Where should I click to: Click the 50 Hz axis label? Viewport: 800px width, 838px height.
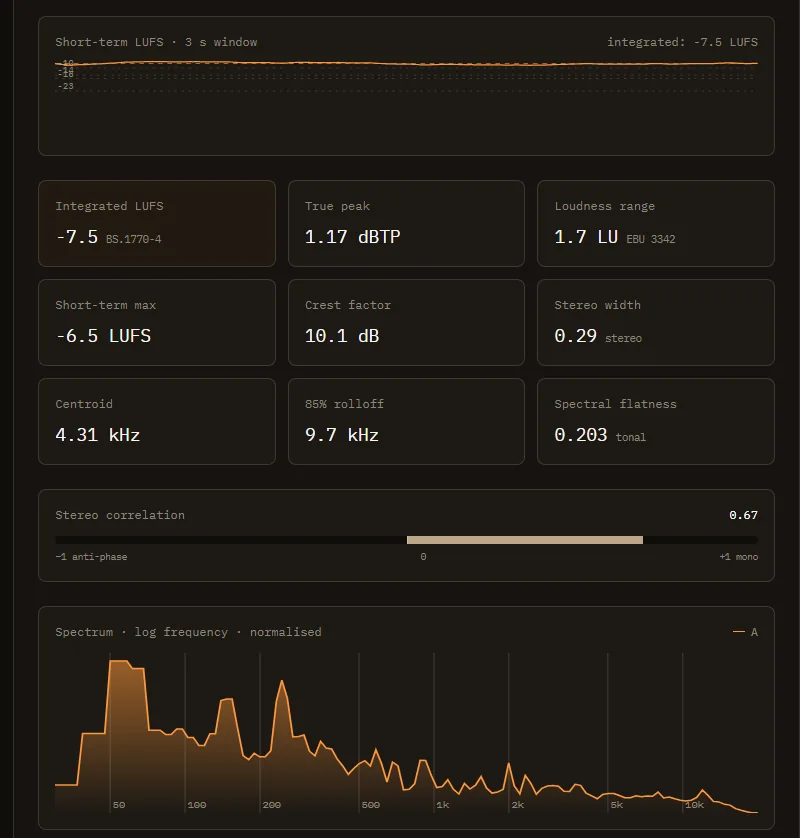coord(119,805)
